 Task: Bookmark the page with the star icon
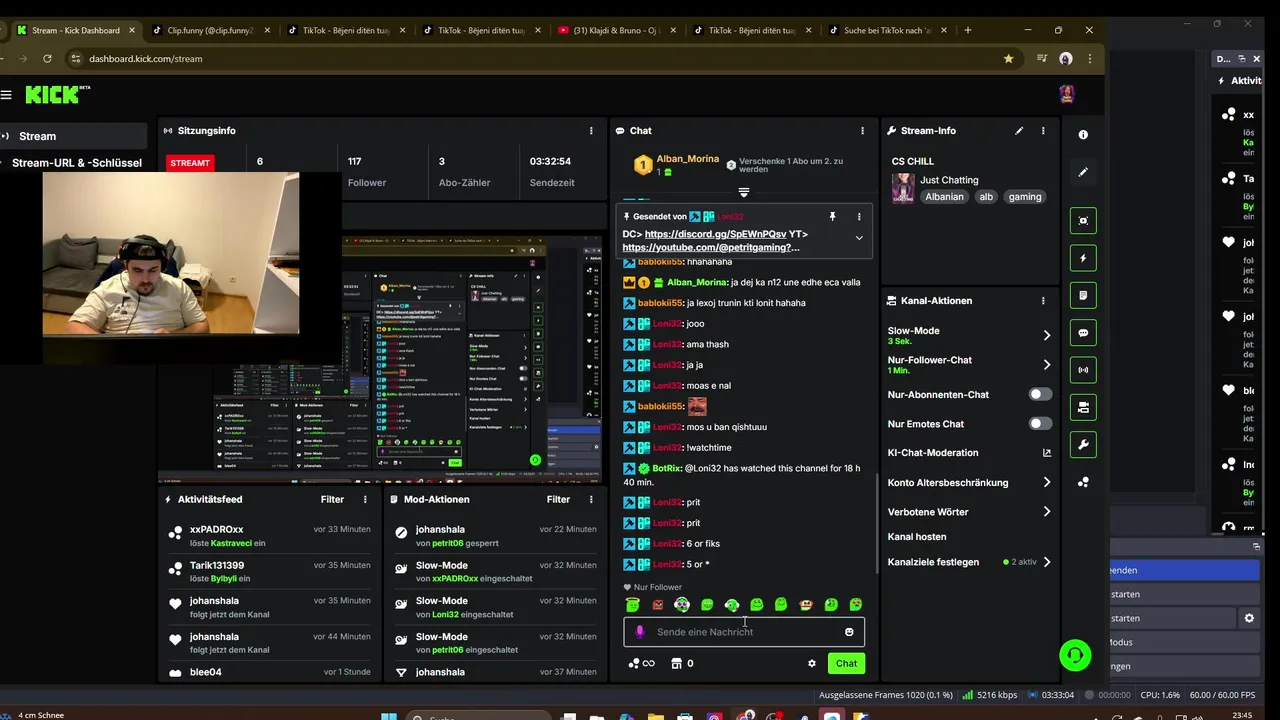(x=1008, y=59)
